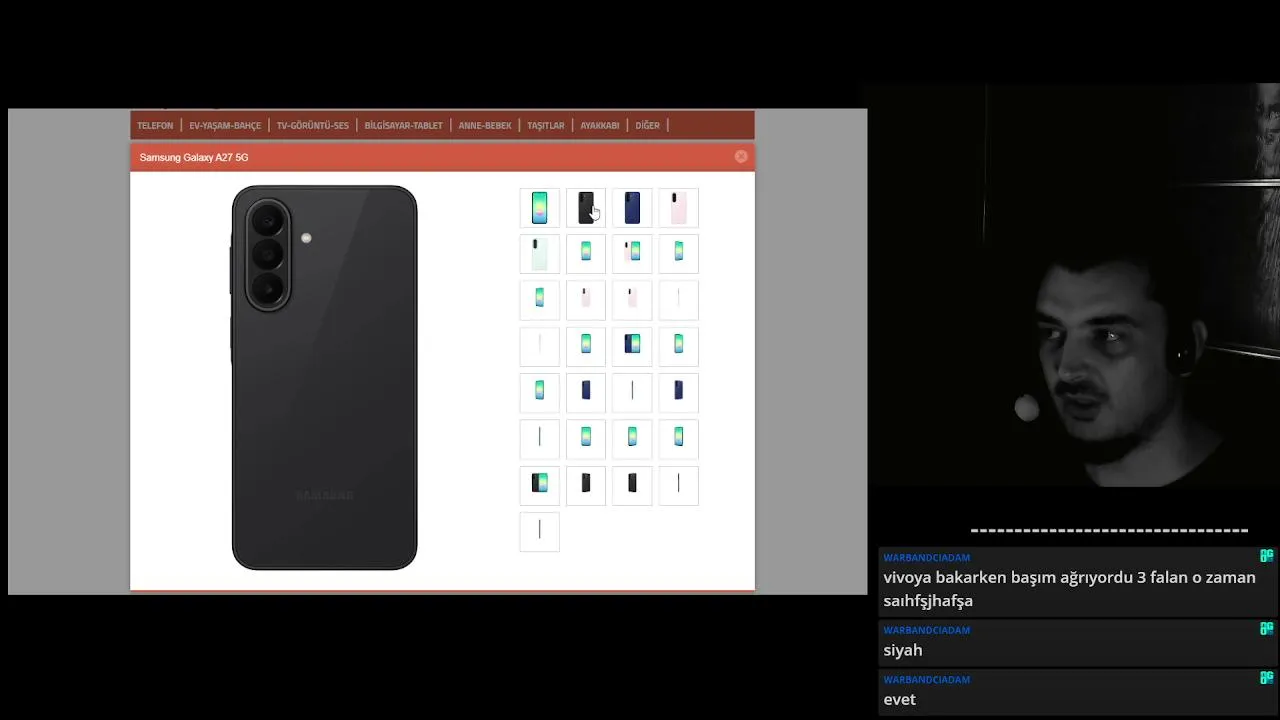This screenshot has height=720, width=1280.
Task: Click the green badge icon beside the 'siyah' message
Action: point(1267,629)
